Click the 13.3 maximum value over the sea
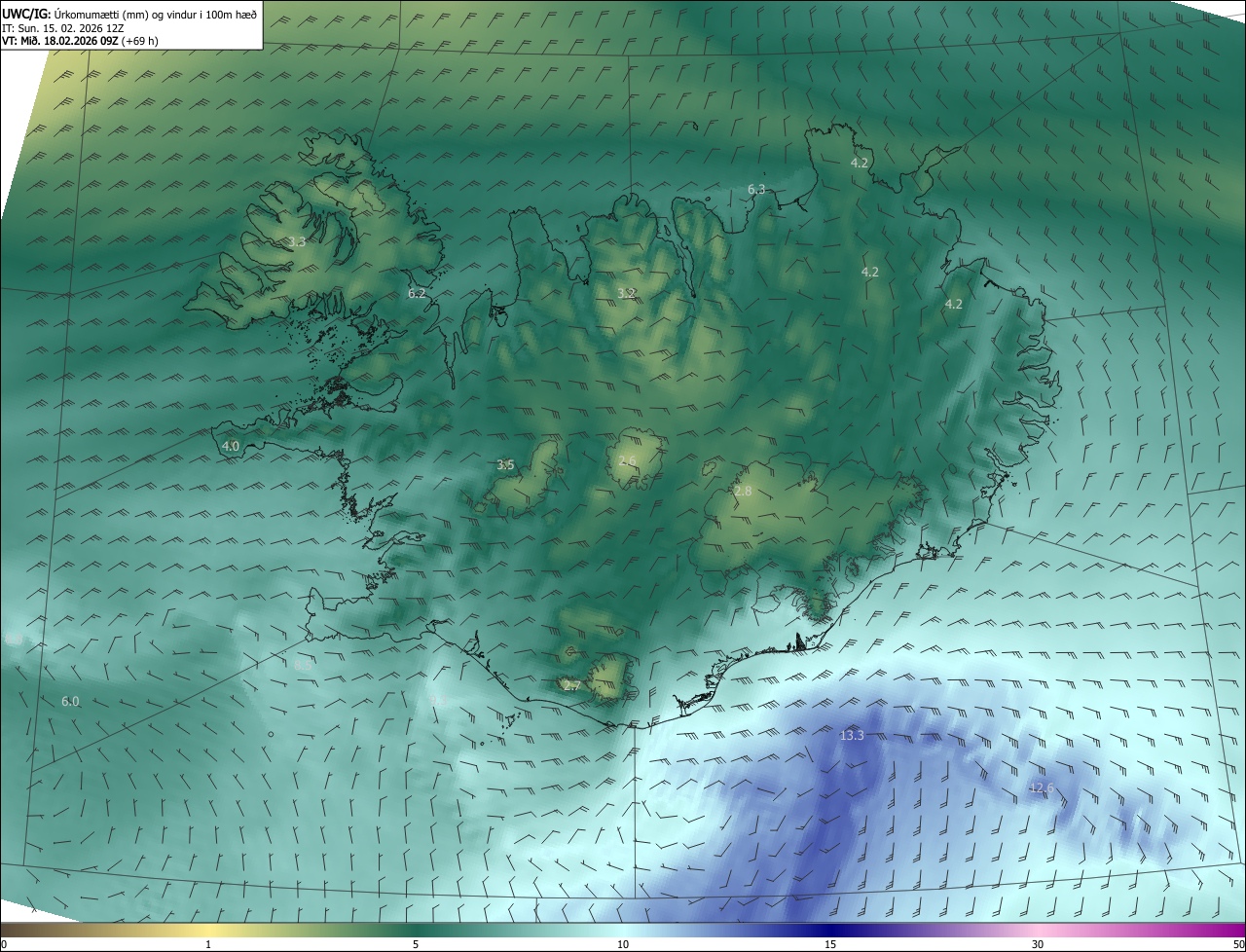The height and width of the screenshot is (952, 1246). pos(852,735)
